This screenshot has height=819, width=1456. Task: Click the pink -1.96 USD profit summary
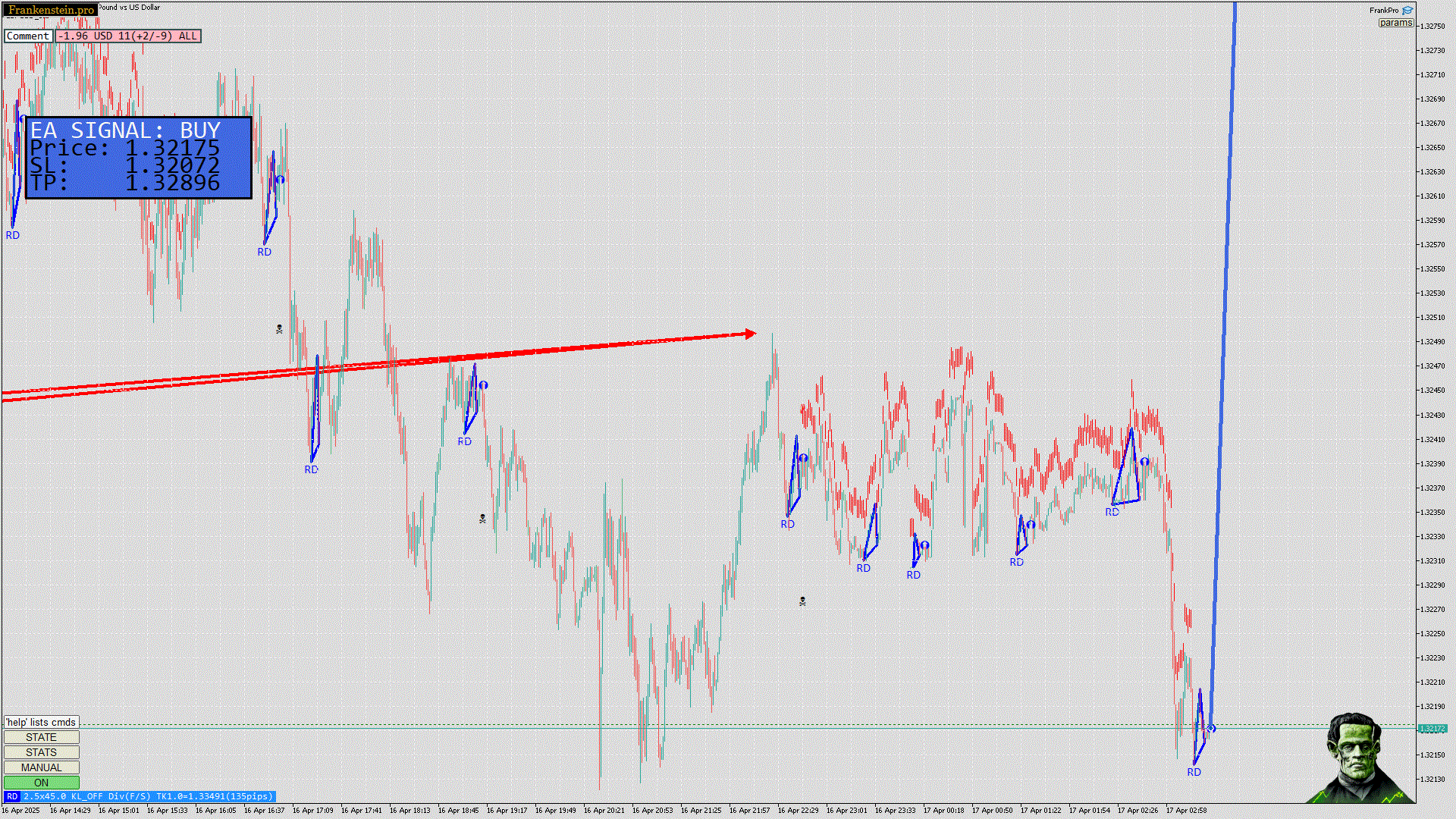[128, 36]
